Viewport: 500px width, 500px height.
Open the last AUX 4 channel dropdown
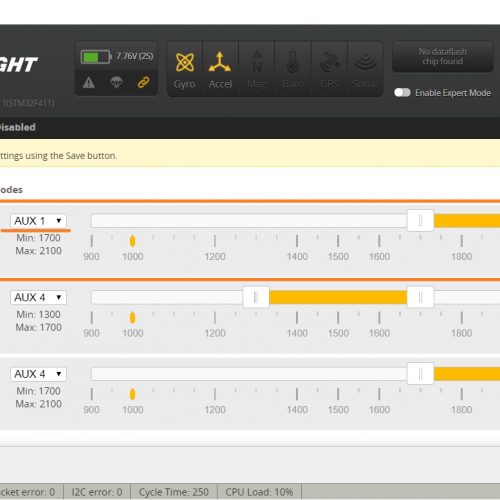[x=38, y=374]
